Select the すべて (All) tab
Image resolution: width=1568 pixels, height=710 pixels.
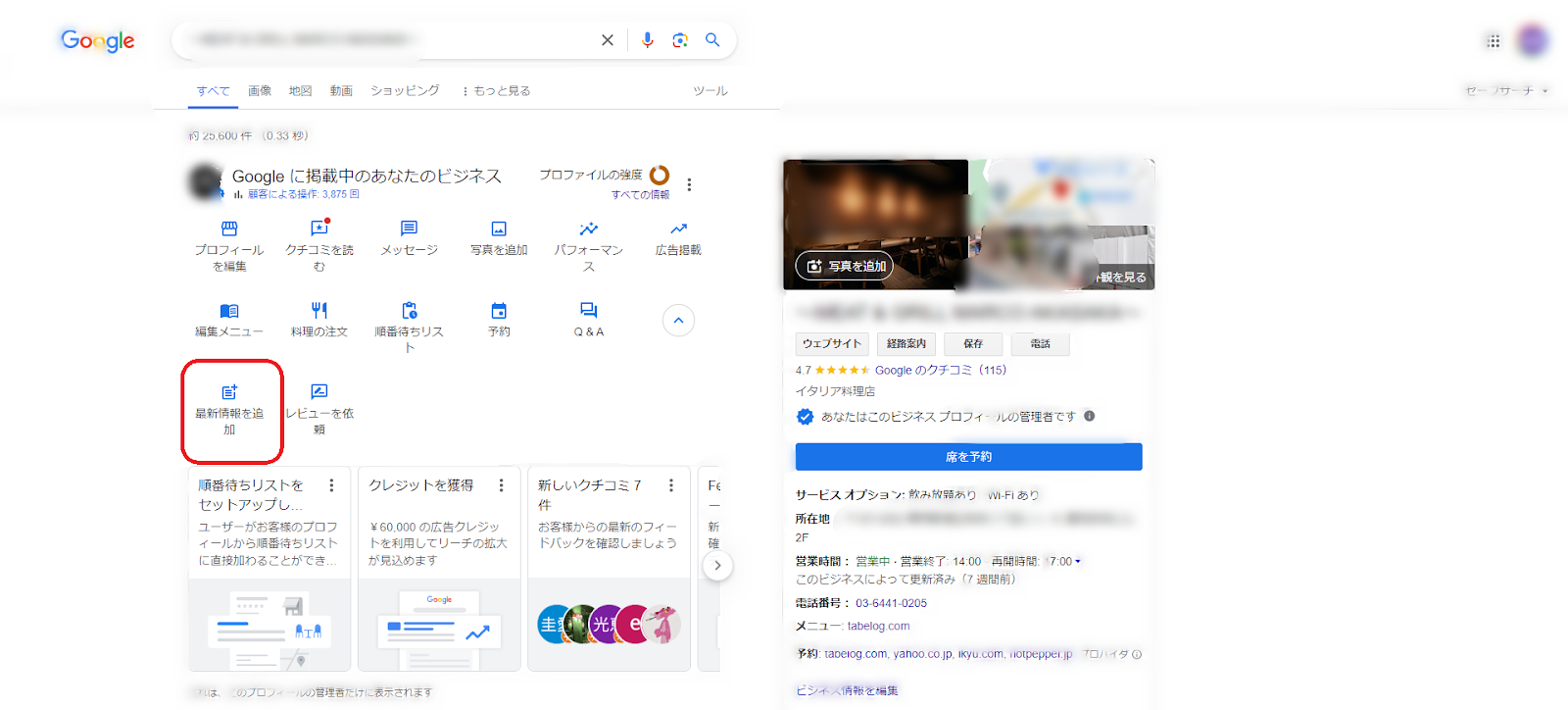[213, 91]
